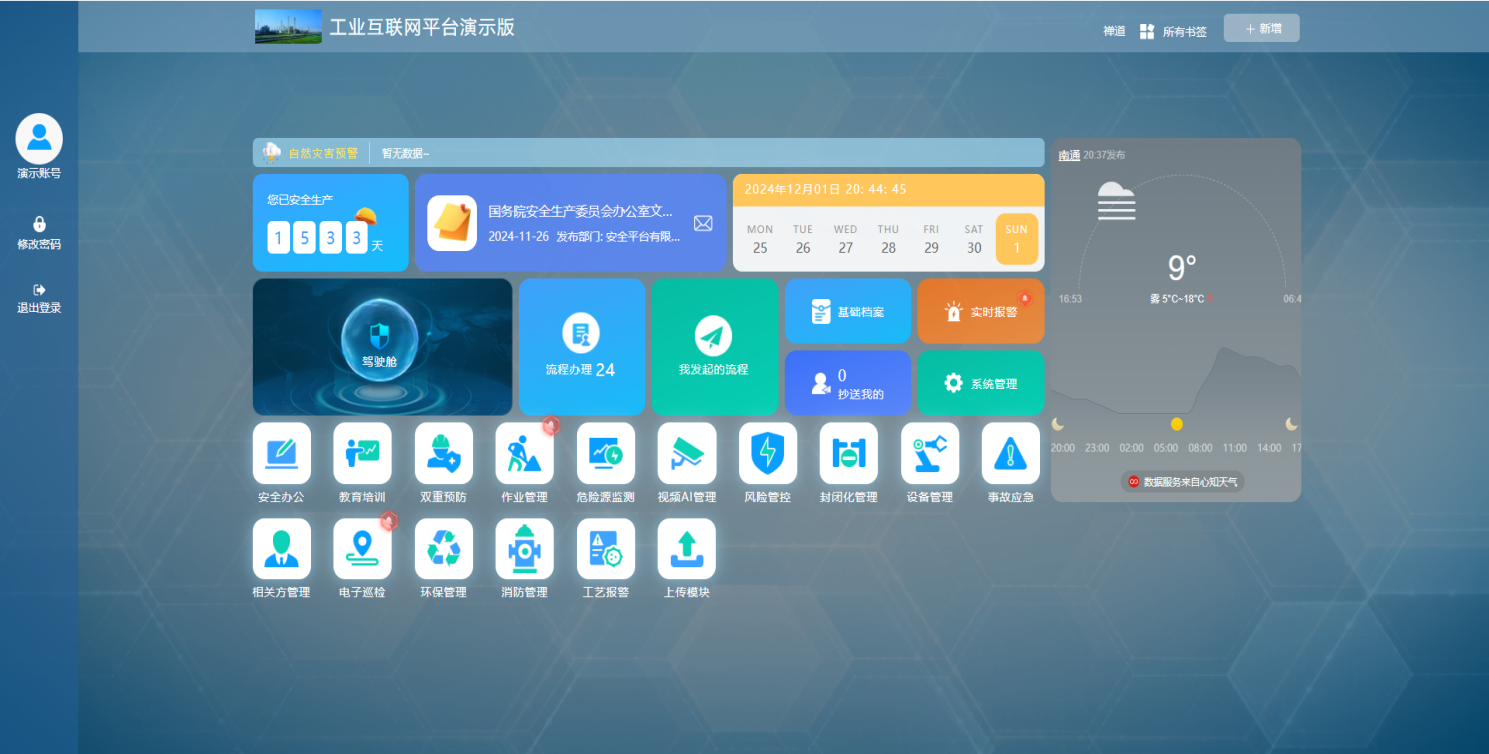The image size is (1489, 754).
Task: Select the 风险管控 shield icon
Action: pyautogui.click(x=767, y=453)
